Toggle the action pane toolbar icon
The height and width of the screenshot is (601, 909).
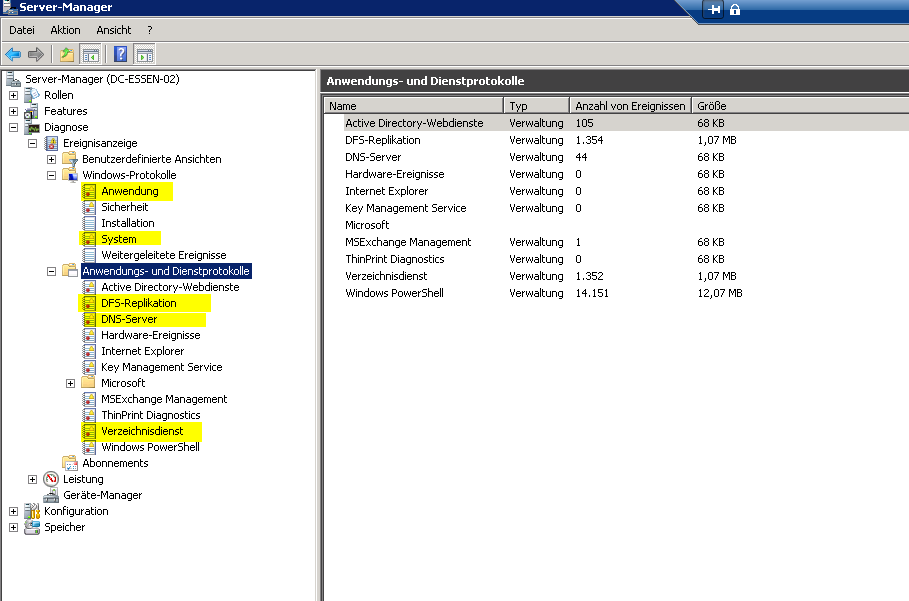tap(144, 54)
